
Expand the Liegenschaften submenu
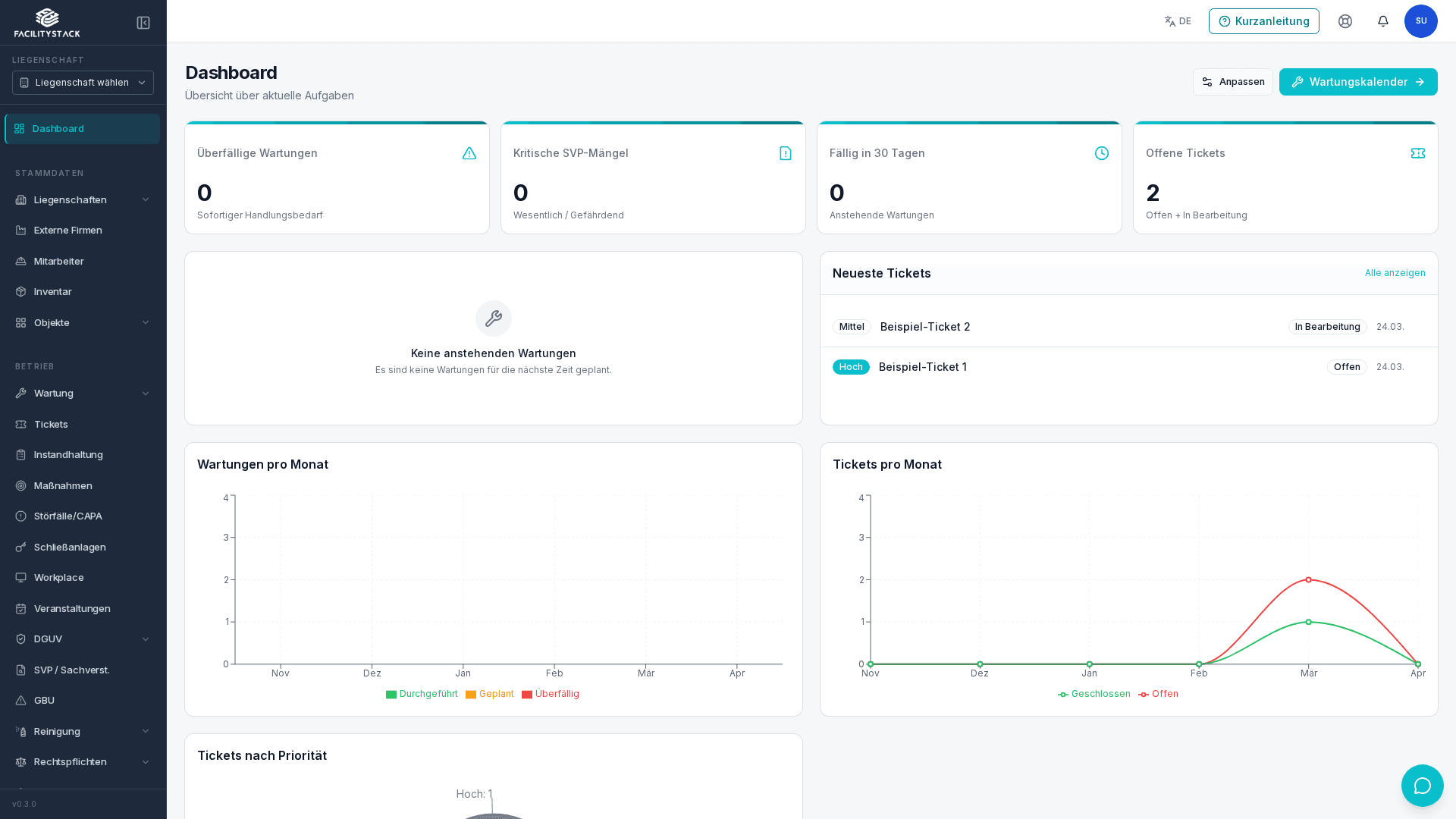pos(83,199)
